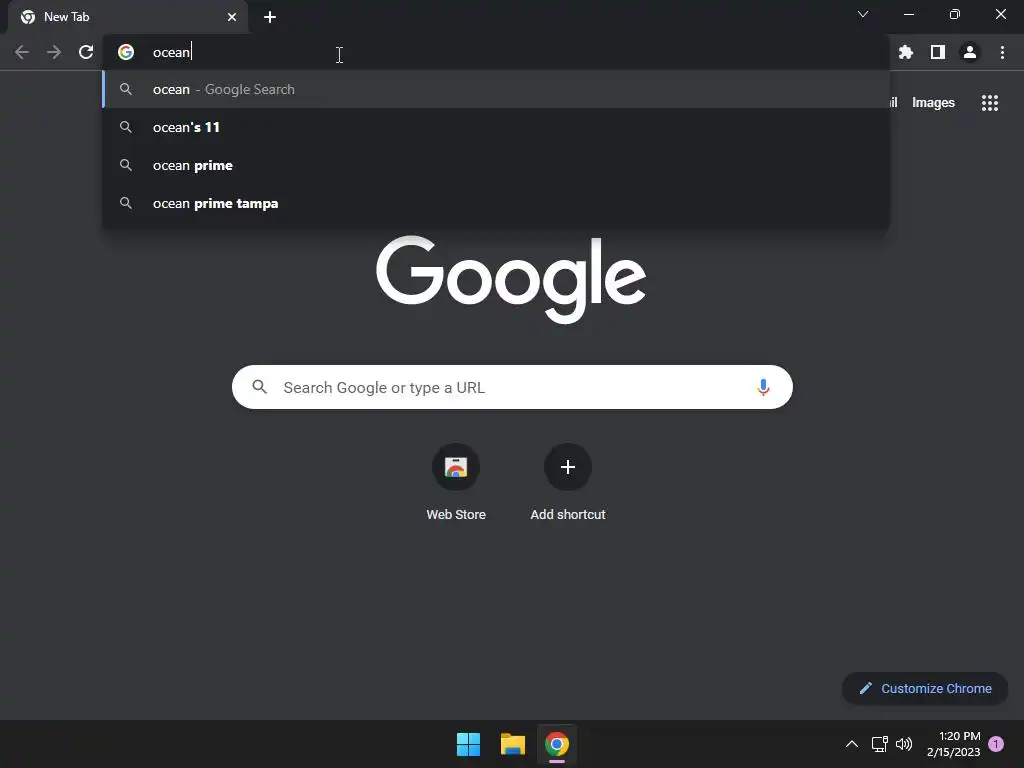The image size is (1024, 768).
Task: Open the notification badge in the tray
Action: pyautogui.click(x=996, y=744)
